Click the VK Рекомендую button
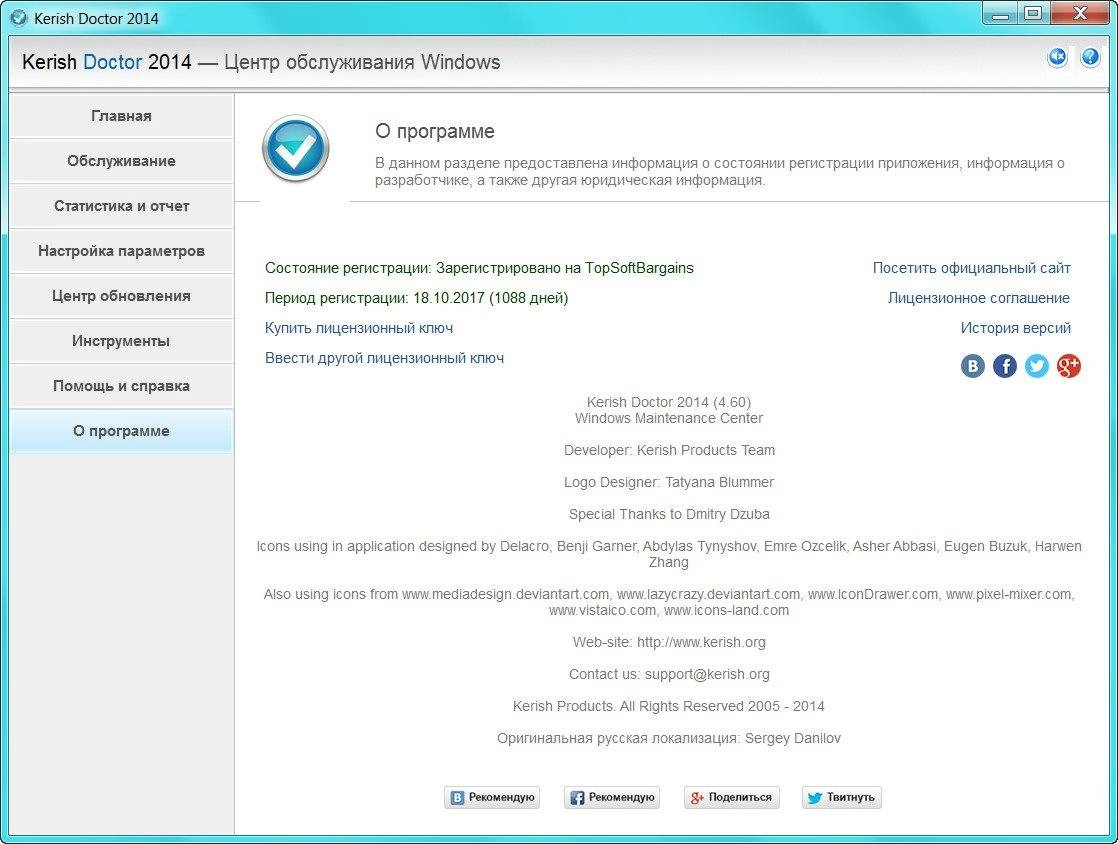 pos(492,797)
